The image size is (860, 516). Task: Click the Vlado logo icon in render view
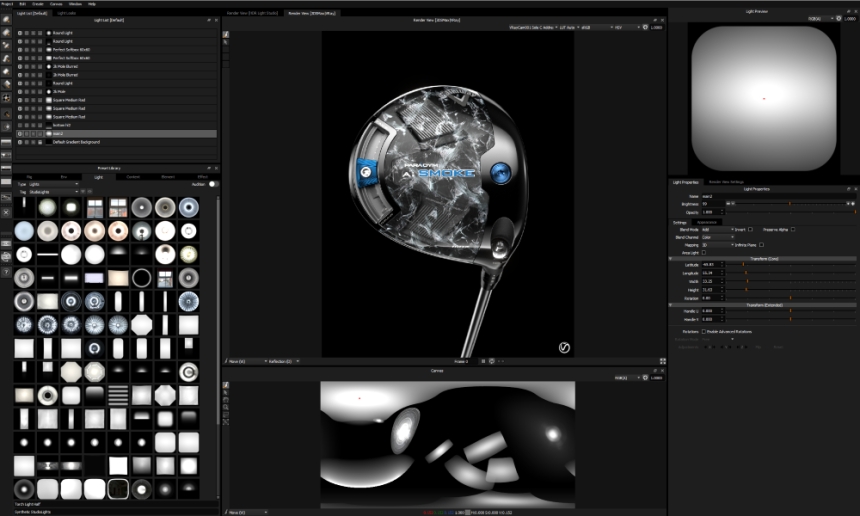(x=564, y=347)
